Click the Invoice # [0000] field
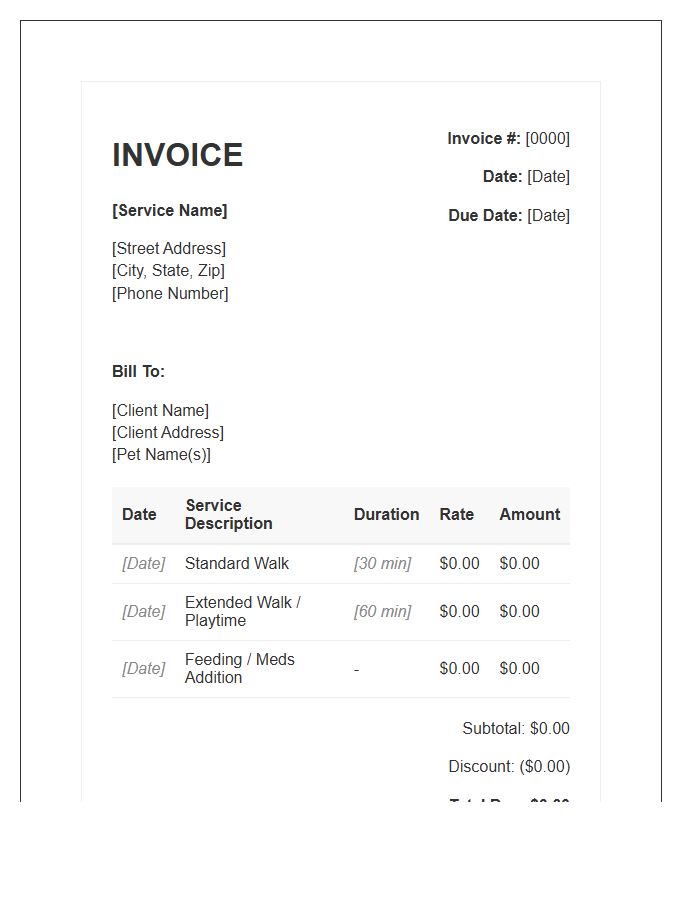This screenshot has width=700, height=900. (508, 138)
